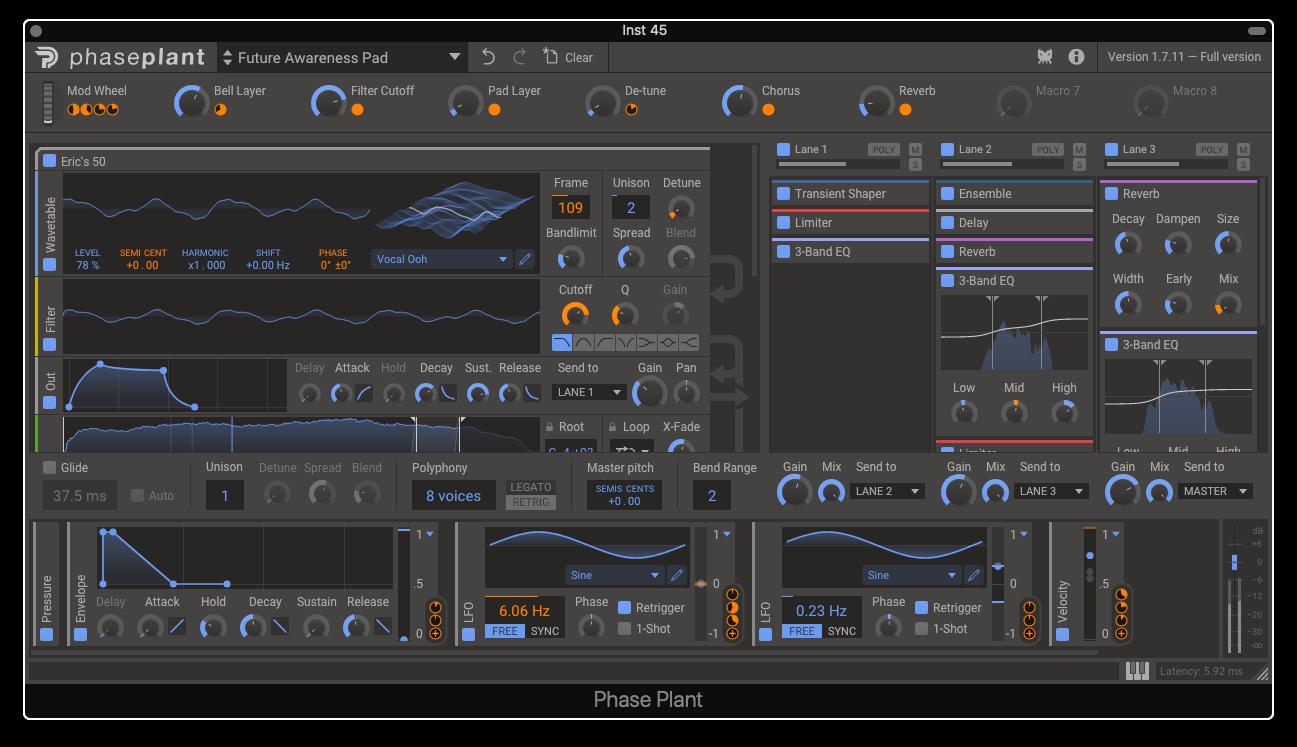This screenshot has width=1297, height=747.
Task: Select LEGATO polyphony mode
Action: point(531,487)
